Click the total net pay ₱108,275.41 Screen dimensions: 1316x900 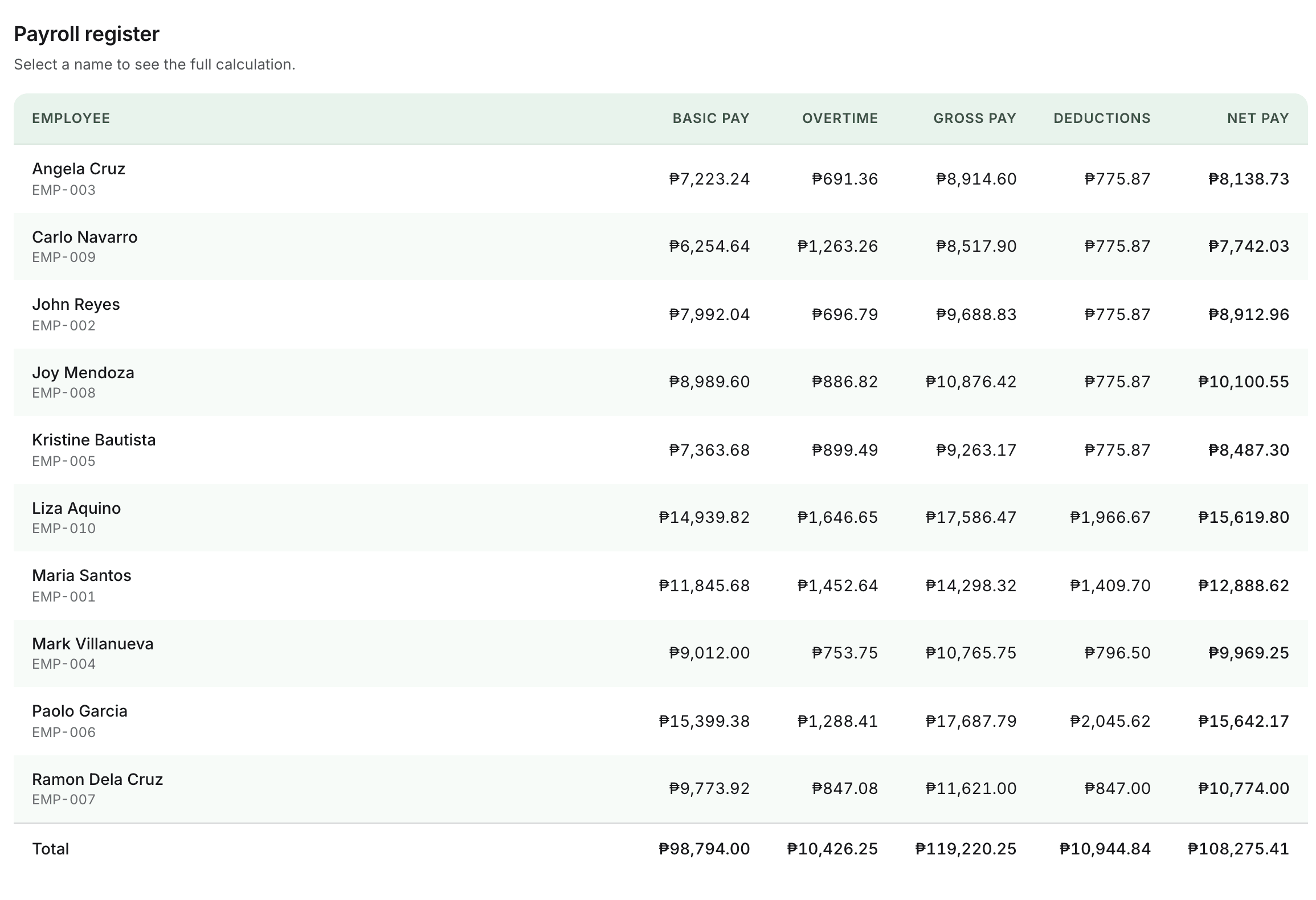[1239, 849]
